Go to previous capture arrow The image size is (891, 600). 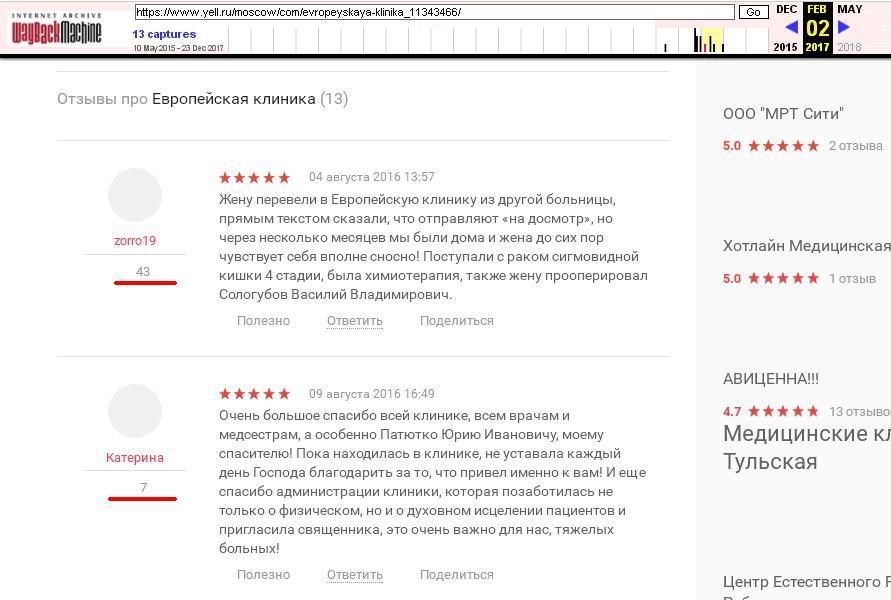point(790,28)
